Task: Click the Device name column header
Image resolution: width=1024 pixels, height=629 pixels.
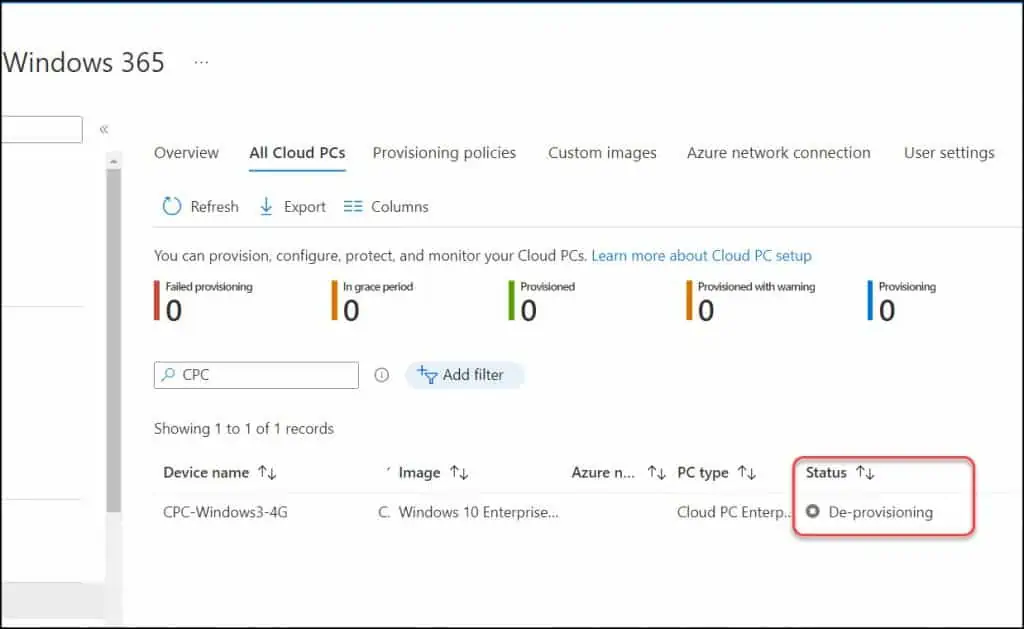Action: tap(206, 472)
